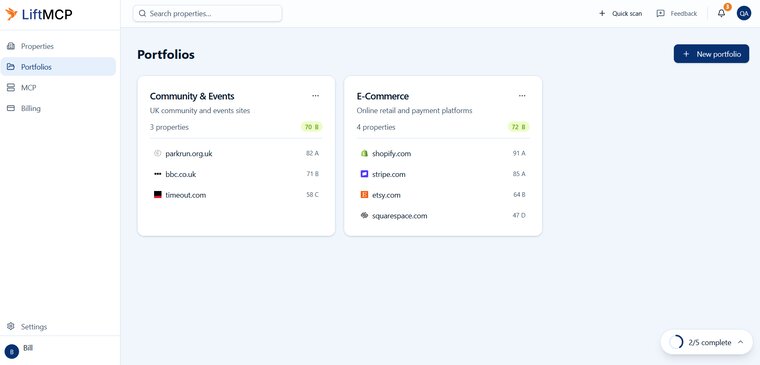The height and width of the screenshot is (365, 760).
Task: Click Online retail and payment platforms description
Action: (414, 111)
